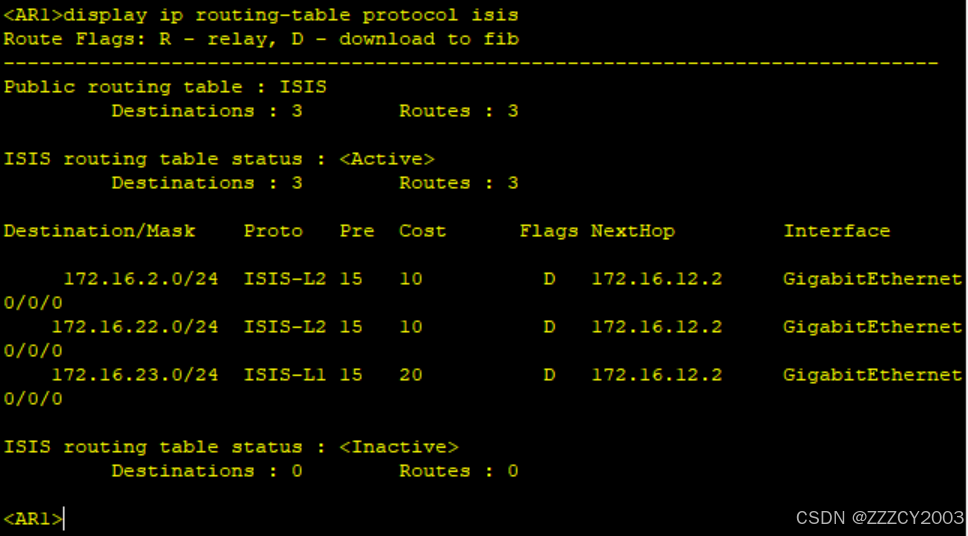Select the 172.16.2.0/24 destination entry
Image resolution: width=968 pixels, height=536 pixels.
[141, 279]
